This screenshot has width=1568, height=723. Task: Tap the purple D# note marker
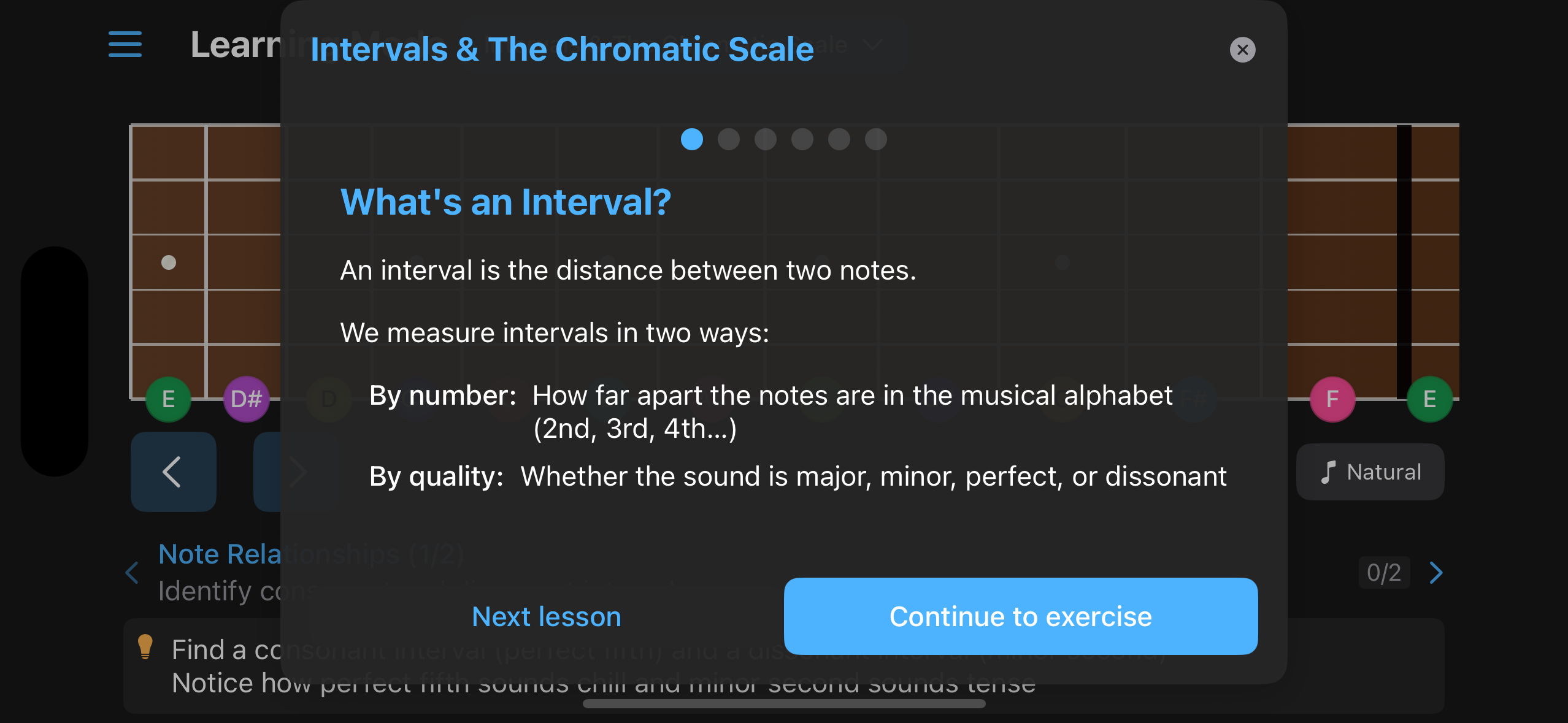tap(247, 399)
